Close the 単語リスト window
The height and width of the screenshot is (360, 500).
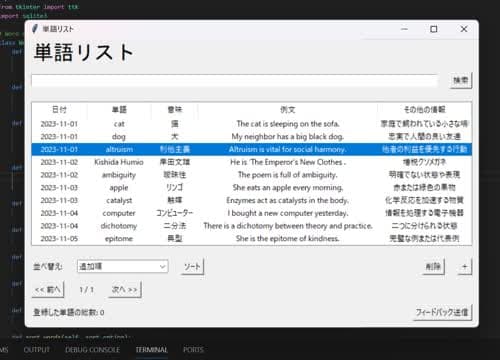pyautogui.click(x=464, y=29)
